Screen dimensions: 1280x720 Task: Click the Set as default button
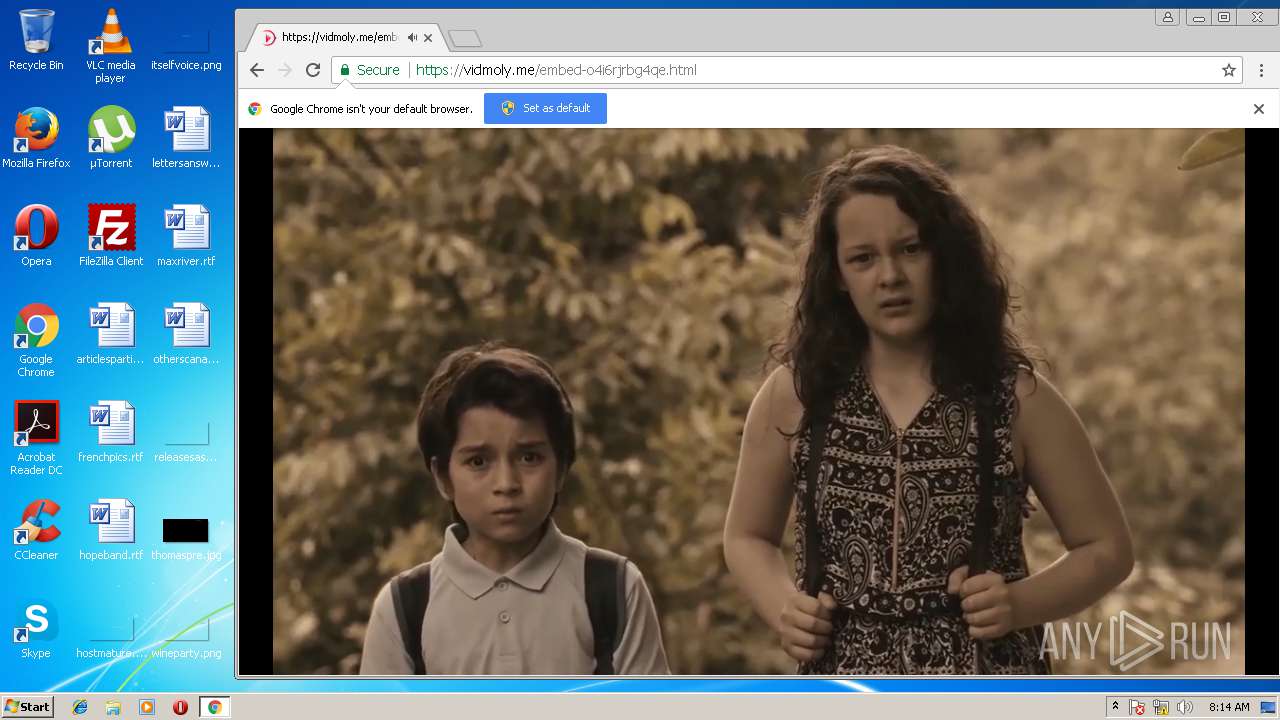tap(545, 108)
